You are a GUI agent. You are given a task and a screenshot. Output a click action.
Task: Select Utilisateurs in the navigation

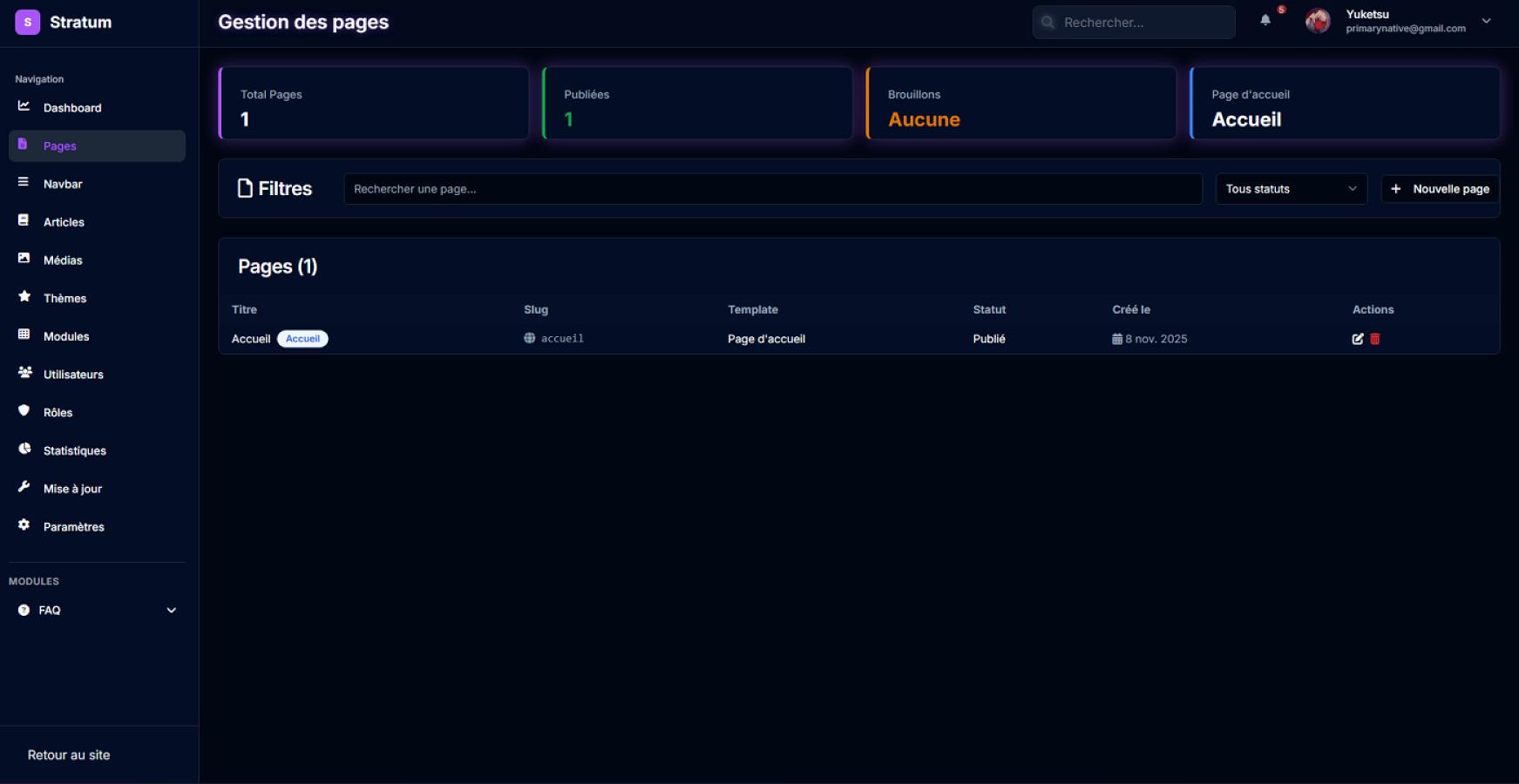73,375
